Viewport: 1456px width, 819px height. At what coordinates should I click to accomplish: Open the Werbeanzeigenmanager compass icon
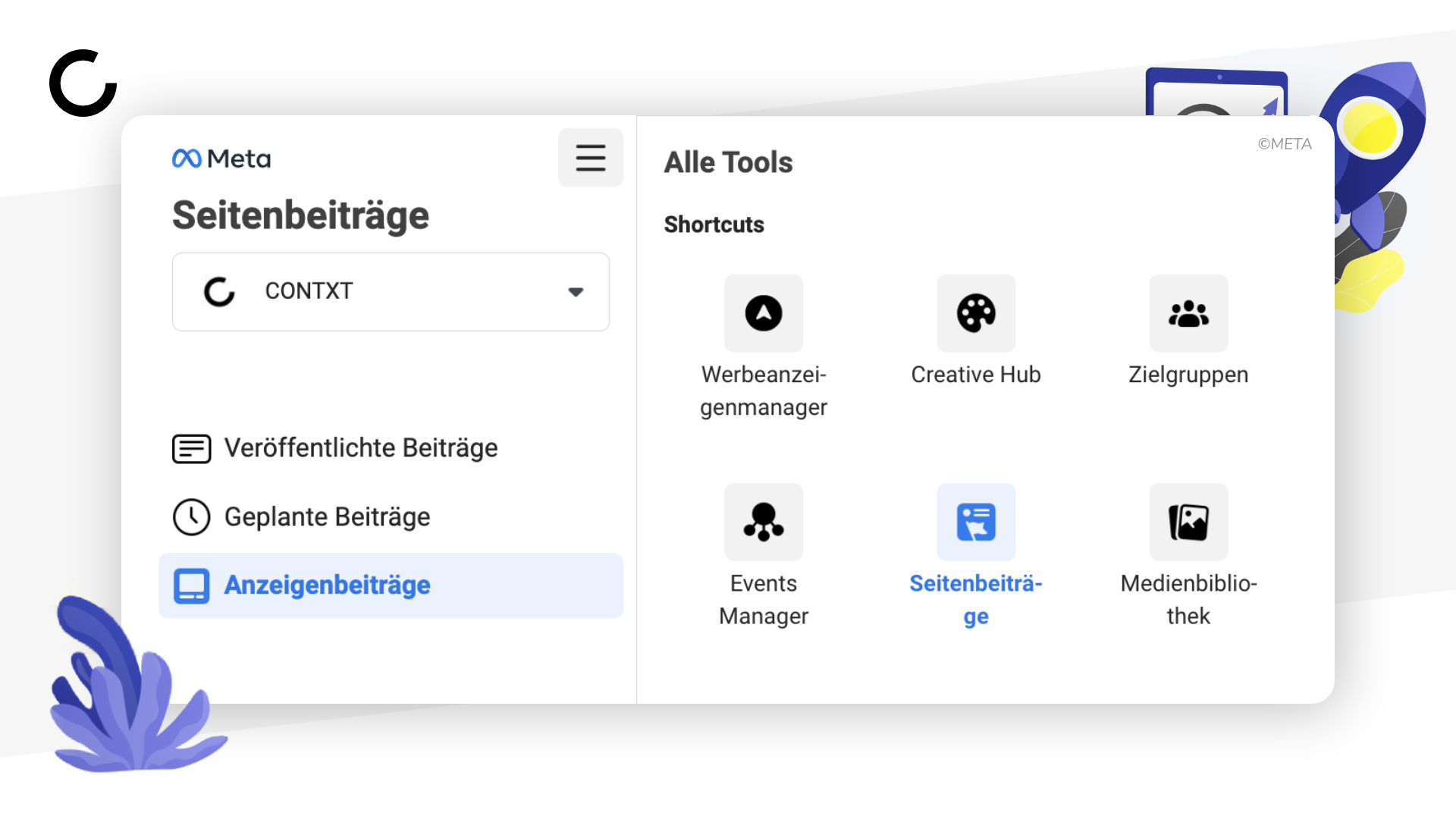pos(764,313)
